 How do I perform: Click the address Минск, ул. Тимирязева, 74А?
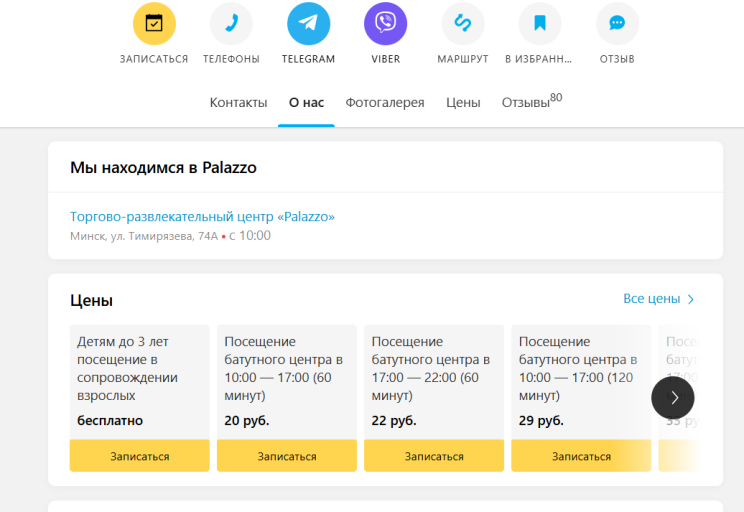[144, 236]
